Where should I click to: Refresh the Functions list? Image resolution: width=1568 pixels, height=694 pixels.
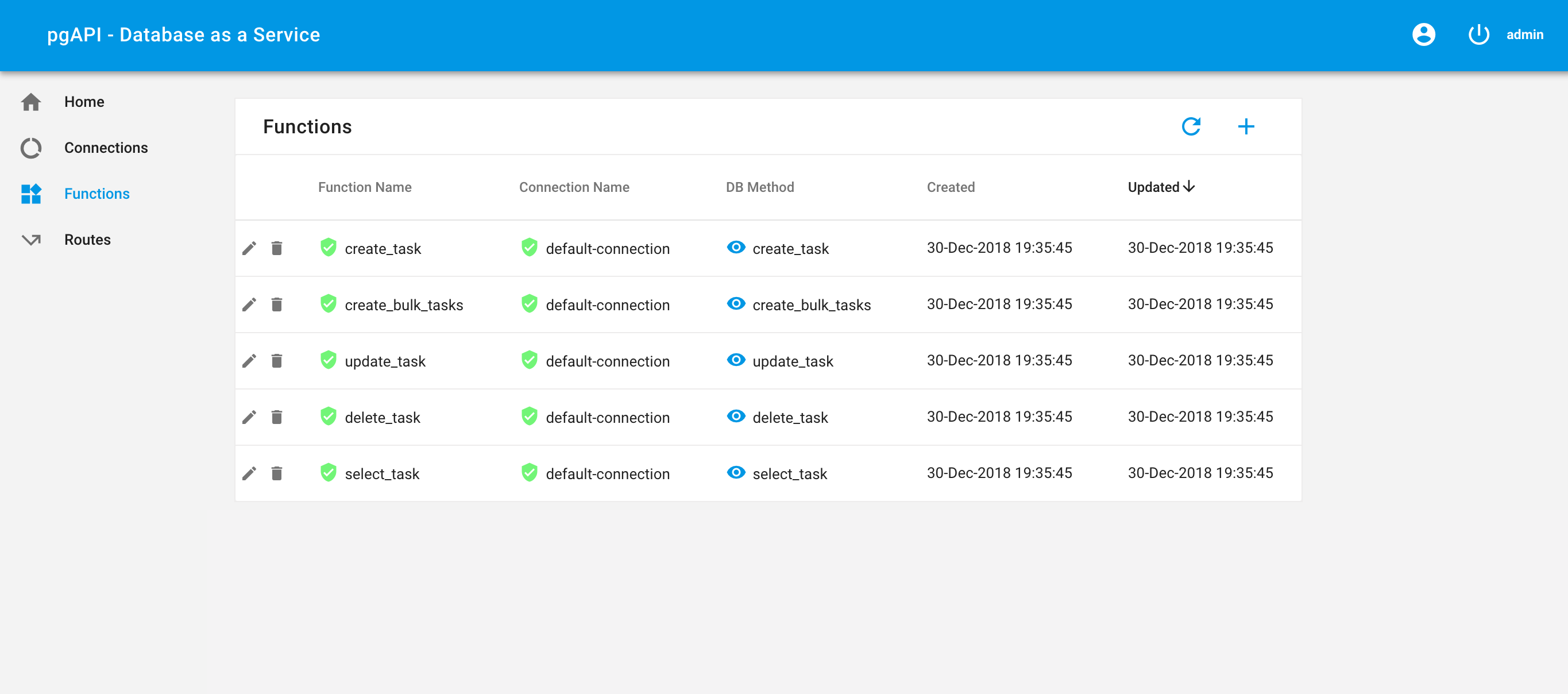(1191, 126)
